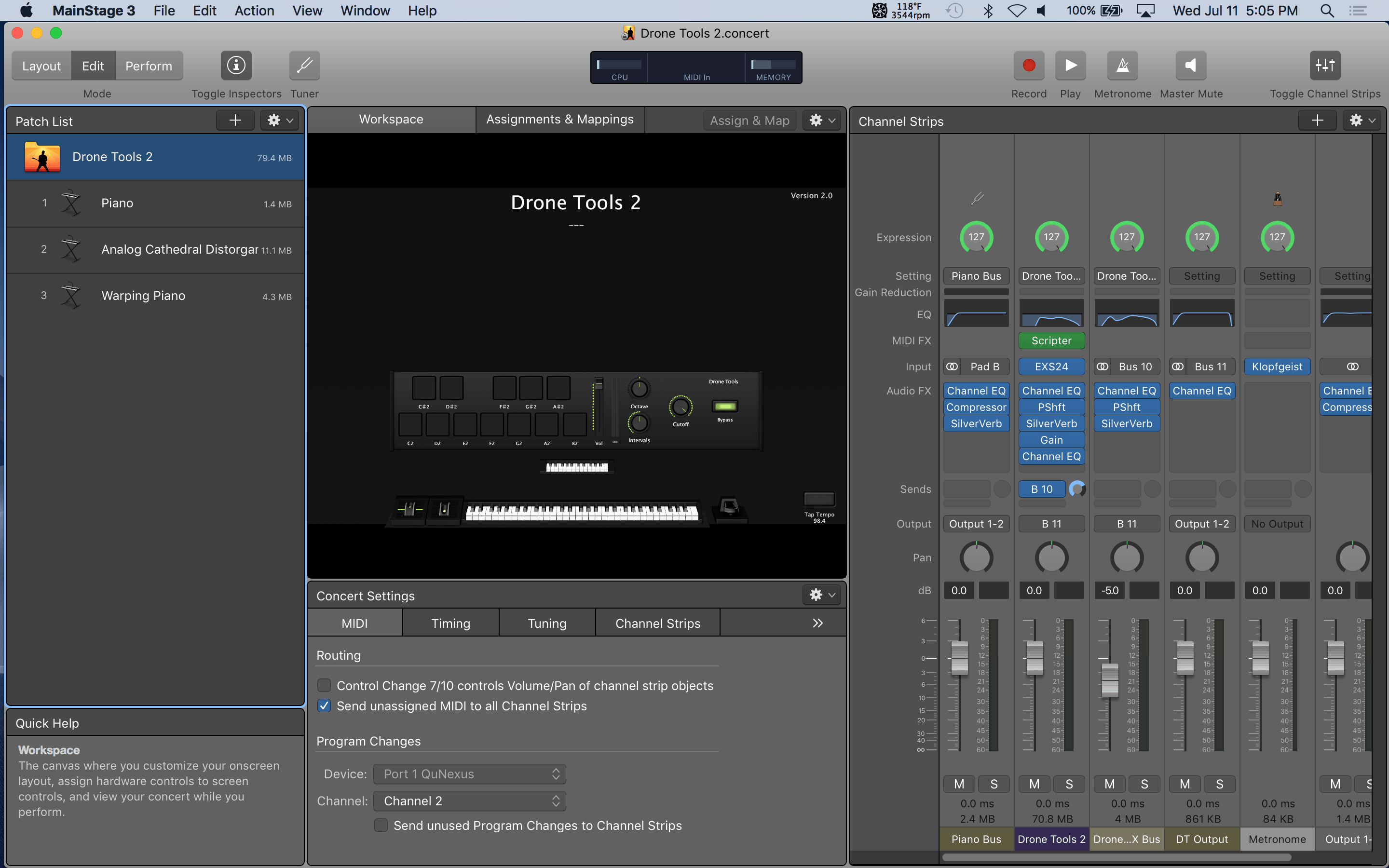Screen dimensions: 1389x868
Task: Open the Concert Settings gear menu
Action: [x=822, y=595]
